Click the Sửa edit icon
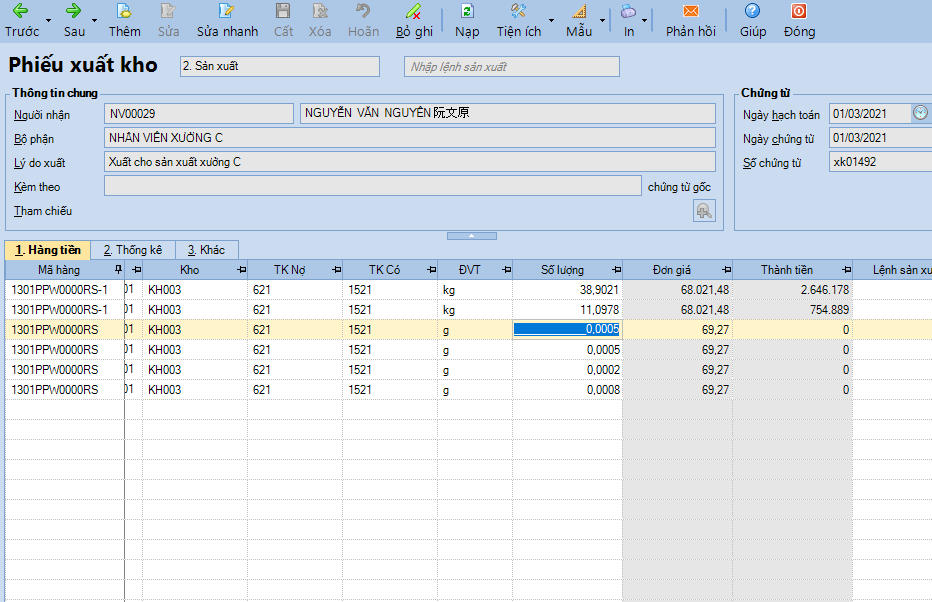 point(168,20)
